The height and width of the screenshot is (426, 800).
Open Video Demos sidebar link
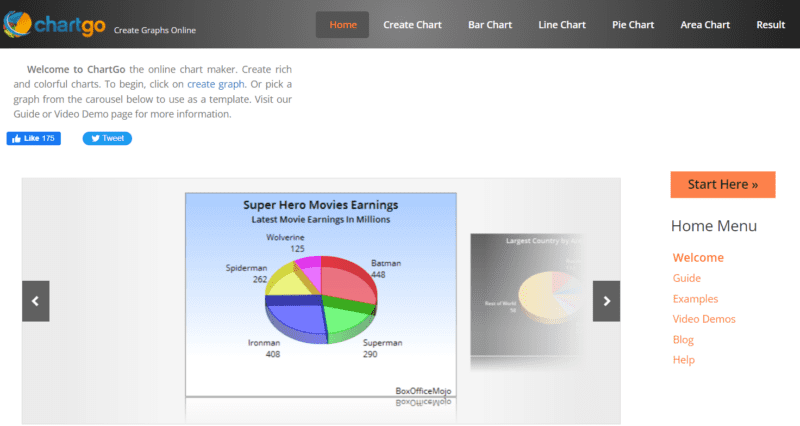click(704, 319)
